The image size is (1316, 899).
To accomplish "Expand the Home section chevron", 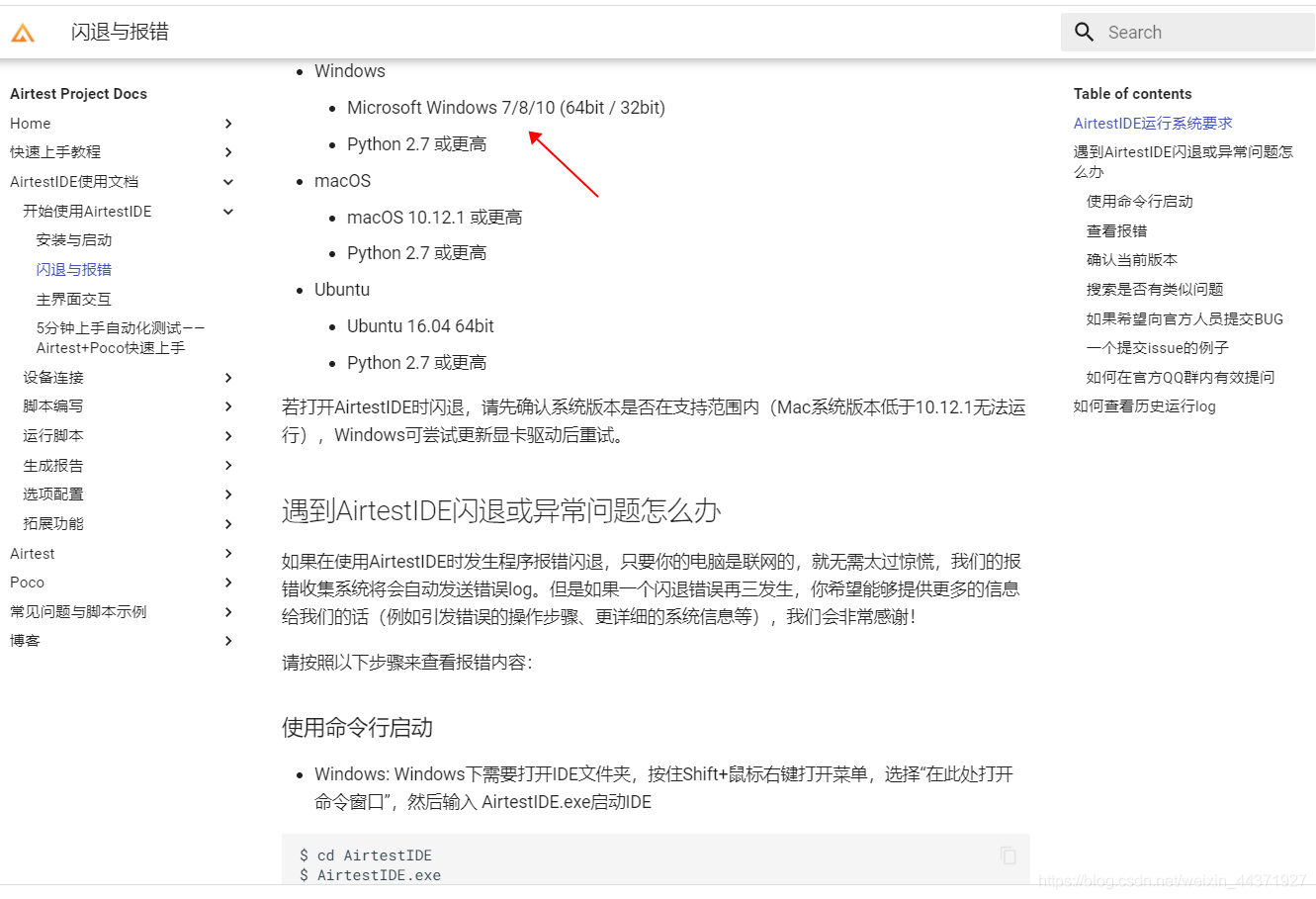I will coord(228,124).
